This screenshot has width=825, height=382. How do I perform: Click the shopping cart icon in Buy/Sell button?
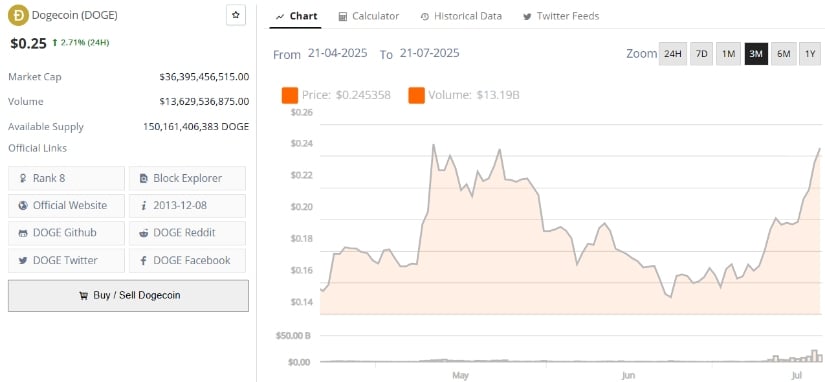coord(84,296)
